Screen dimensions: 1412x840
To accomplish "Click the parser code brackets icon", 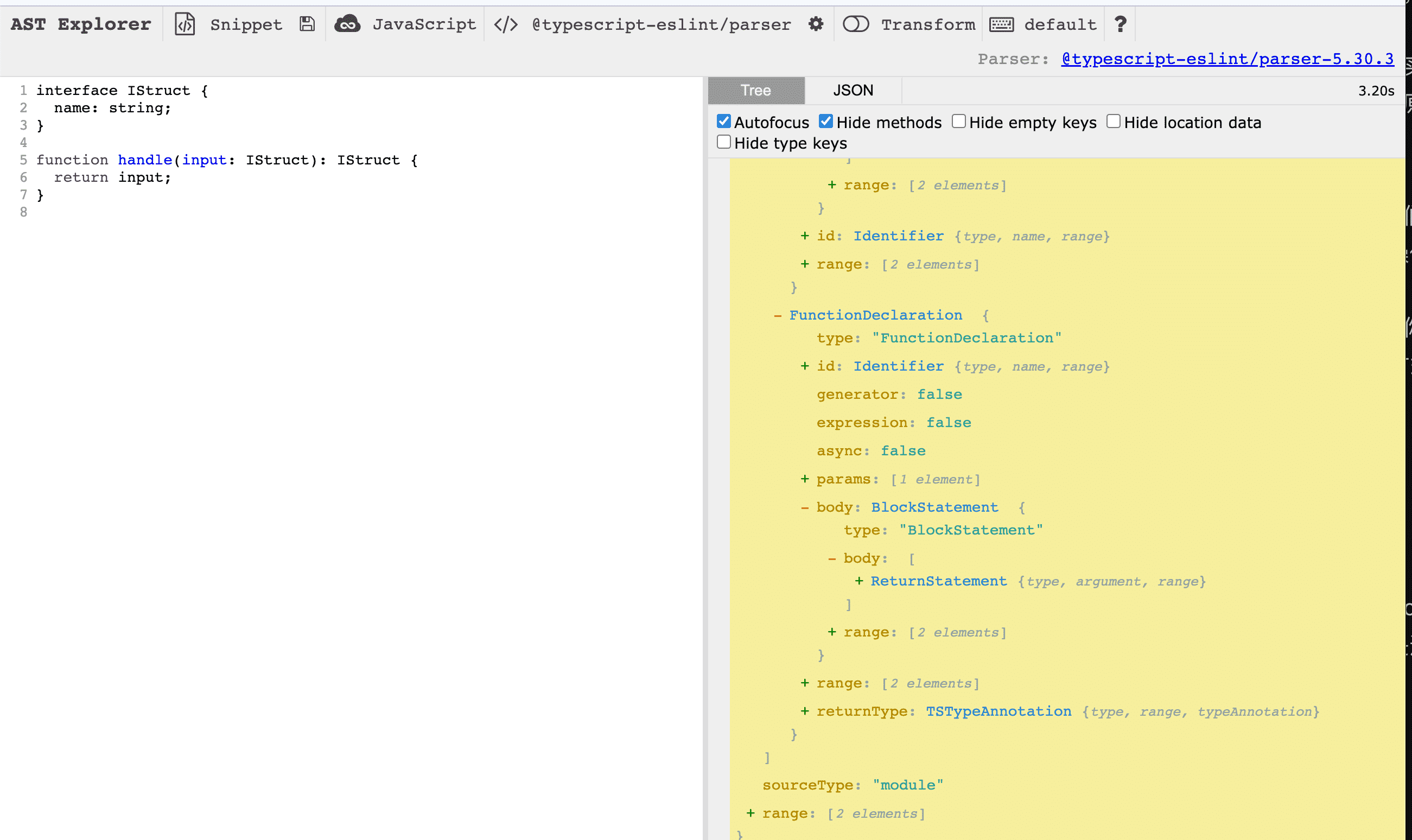I will [505, 24].
